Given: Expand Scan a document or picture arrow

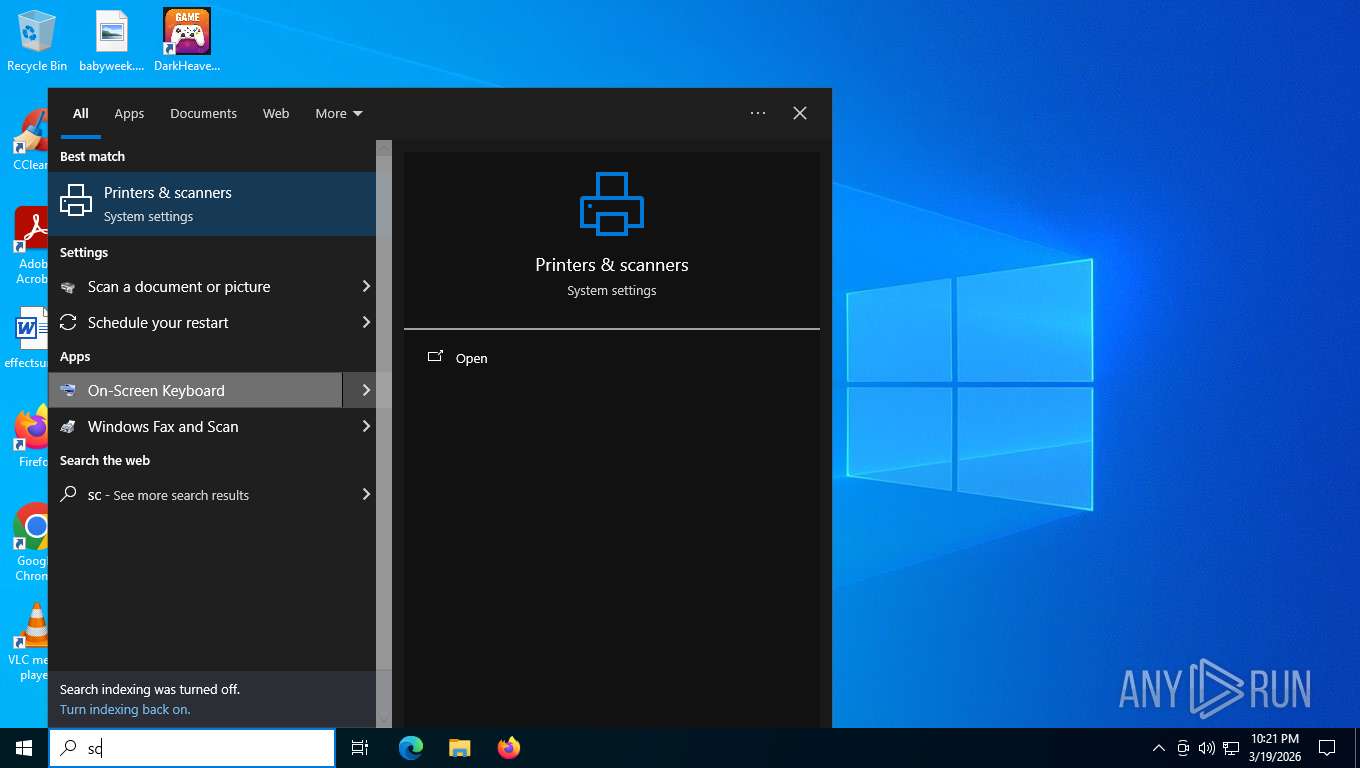Looking at the screenshot, I should [366, 287].
